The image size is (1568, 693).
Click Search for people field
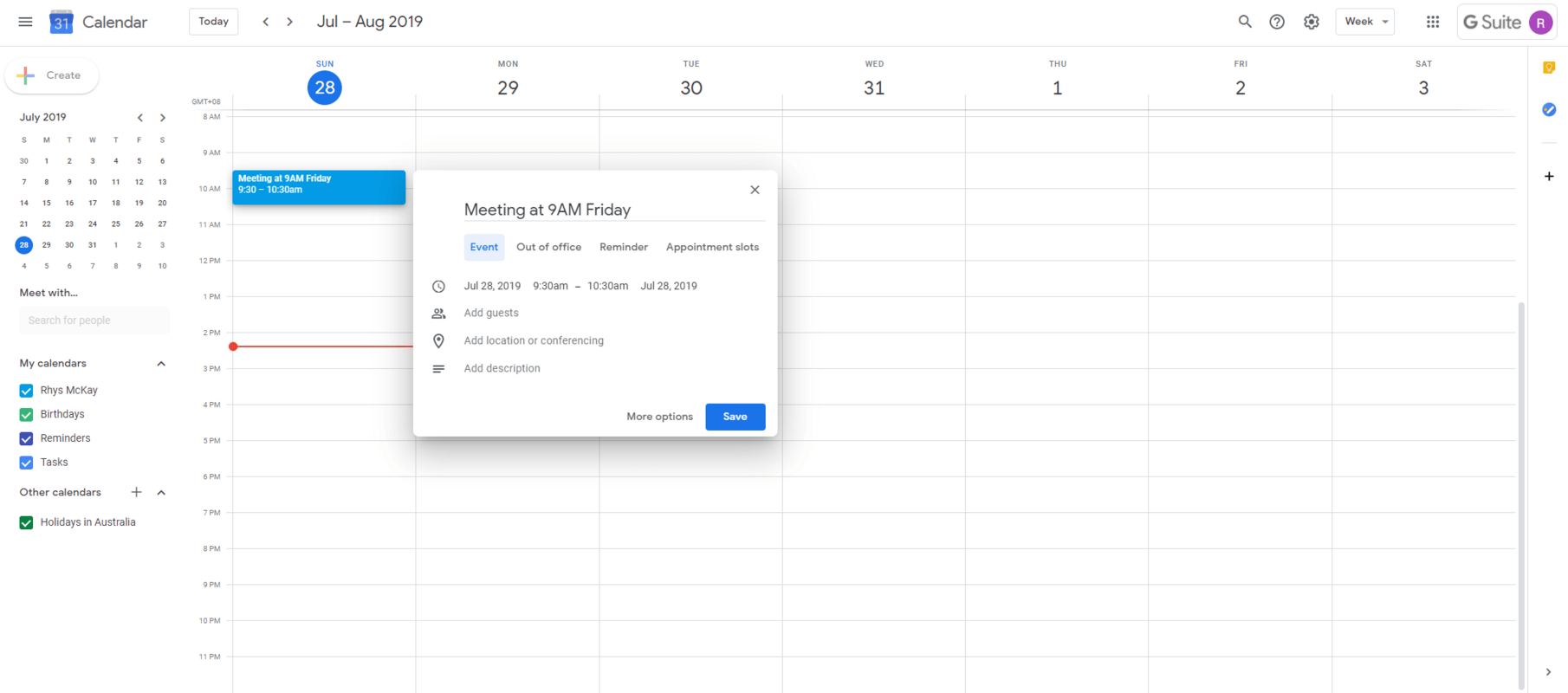pyautogui.click(x=94, y=321)
